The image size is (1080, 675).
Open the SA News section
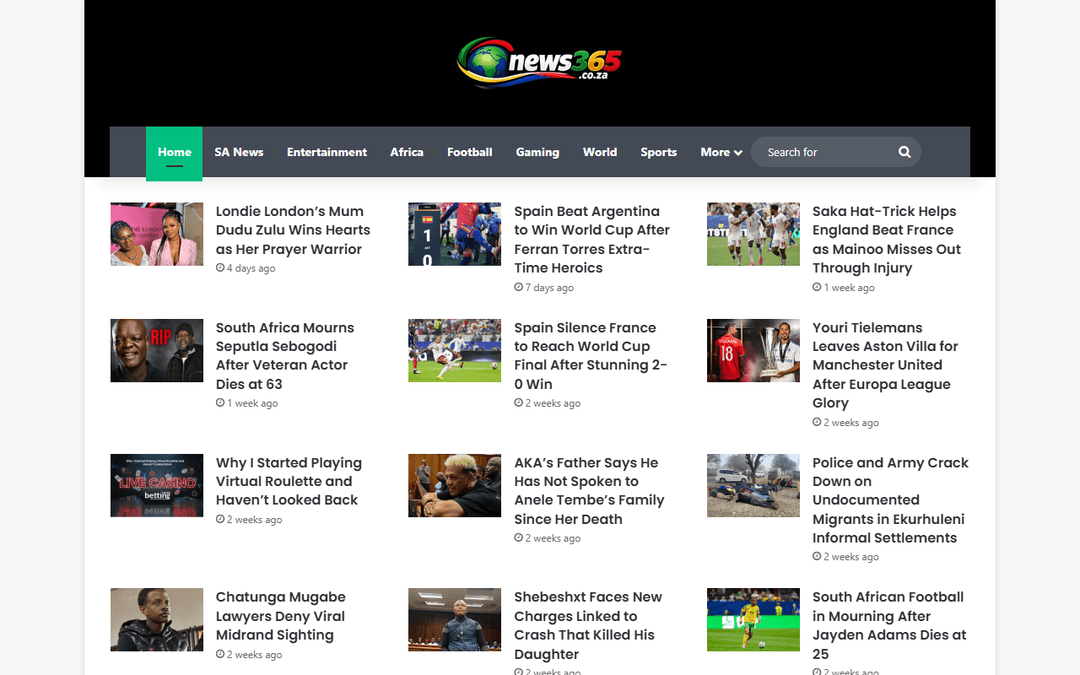[238, 152]
